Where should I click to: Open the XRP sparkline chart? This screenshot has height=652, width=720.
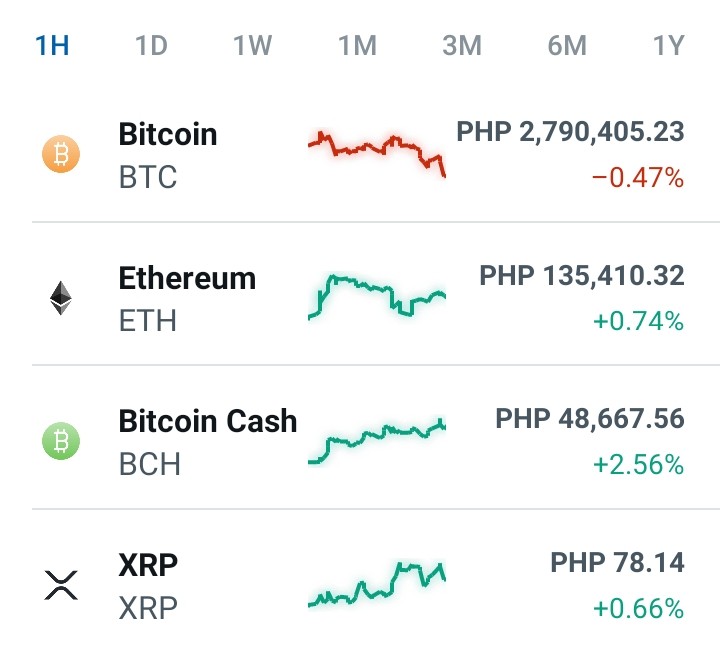pyautogui.click(x=377, y=584)
